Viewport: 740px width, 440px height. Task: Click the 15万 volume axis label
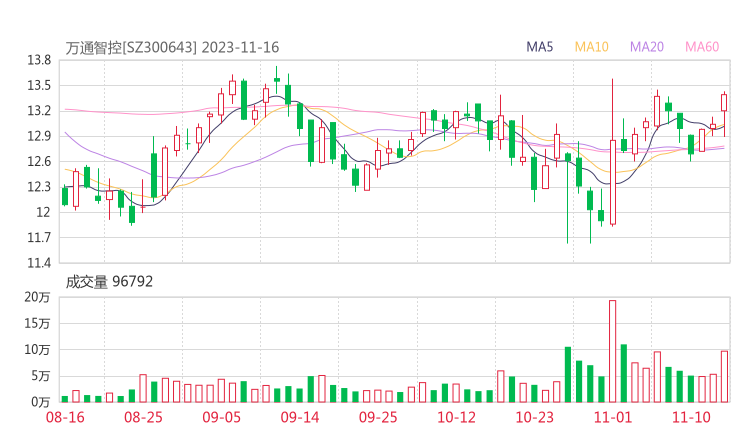pyautogui.click(x=37, y=323)
